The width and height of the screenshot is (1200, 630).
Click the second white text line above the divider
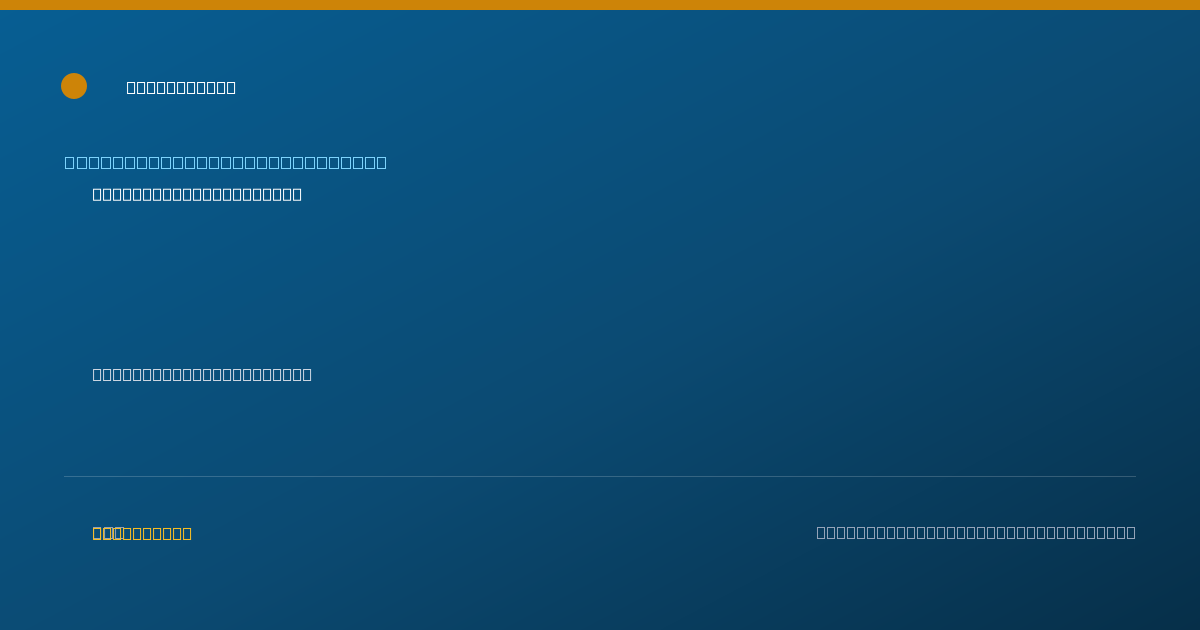pos(202,374)
